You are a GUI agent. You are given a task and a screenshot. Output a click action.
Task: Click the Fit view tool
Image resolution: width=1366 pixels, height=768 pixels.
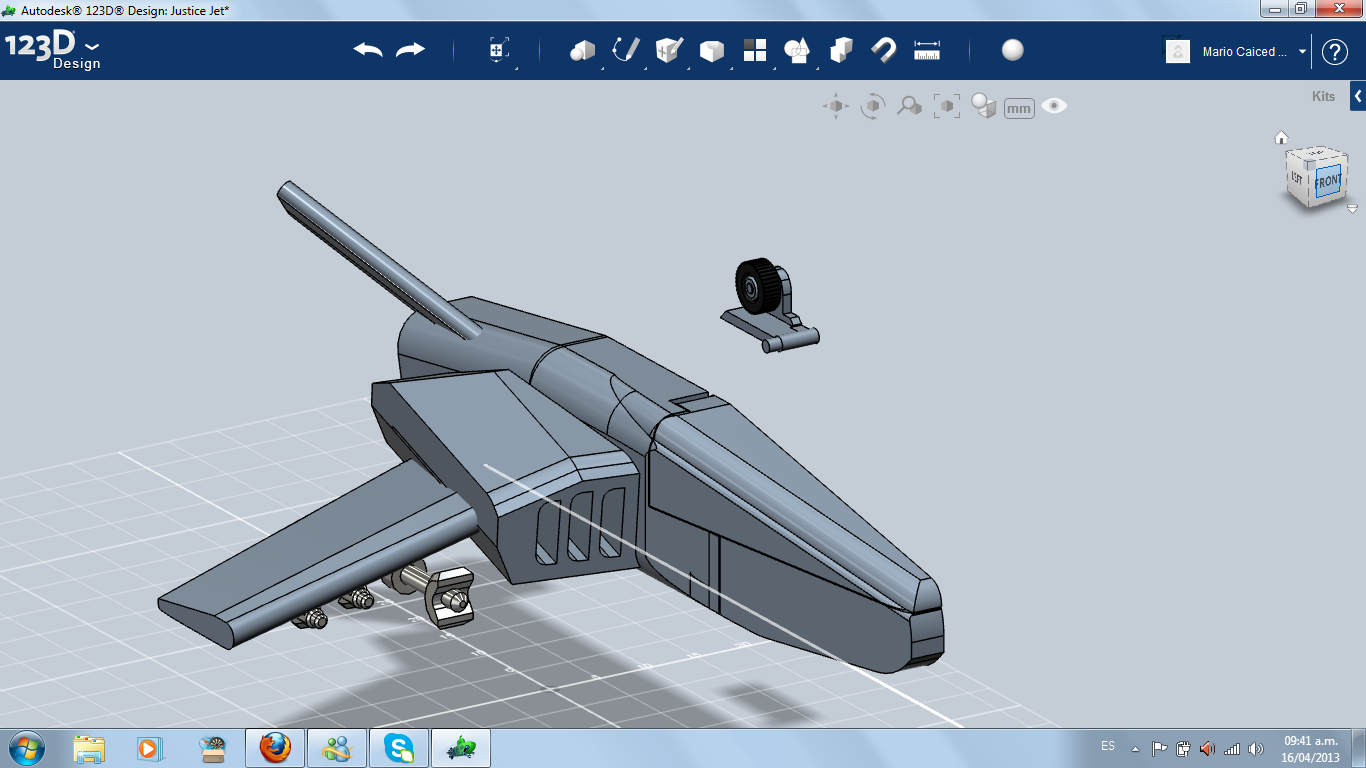[x=946, y=106]
